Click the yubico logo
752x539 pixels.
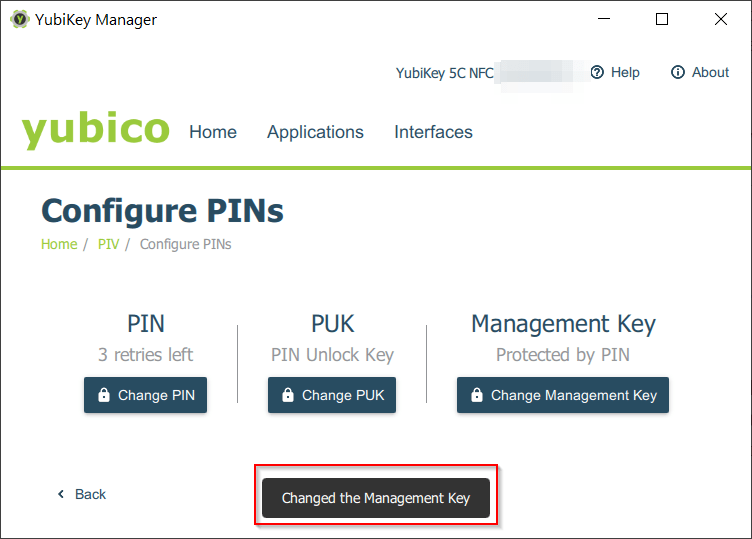(x=96, y=131)
